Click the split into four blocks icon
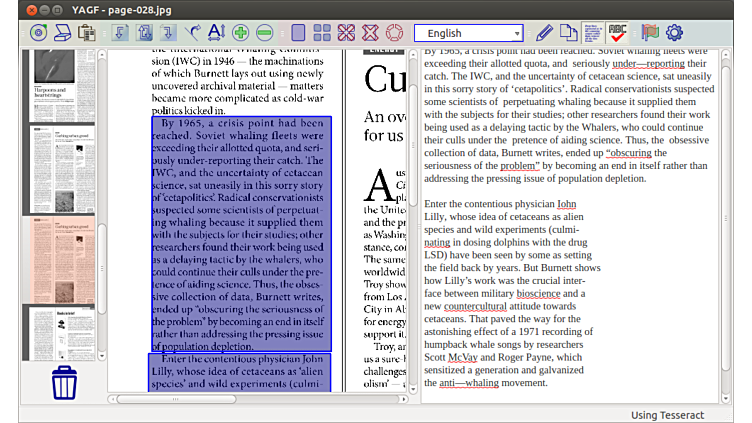 [322, 33]
